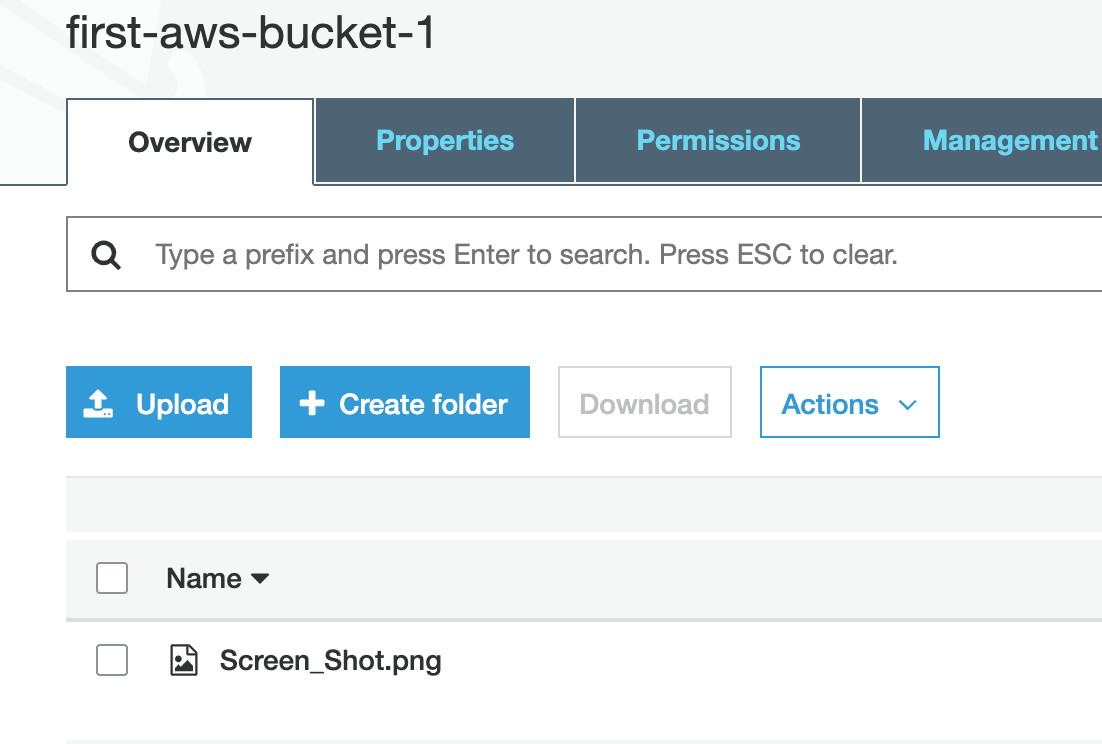Viewport: 1102px width, 744px height.
Task: Select the Overview tab
Action: pos(189,142)
